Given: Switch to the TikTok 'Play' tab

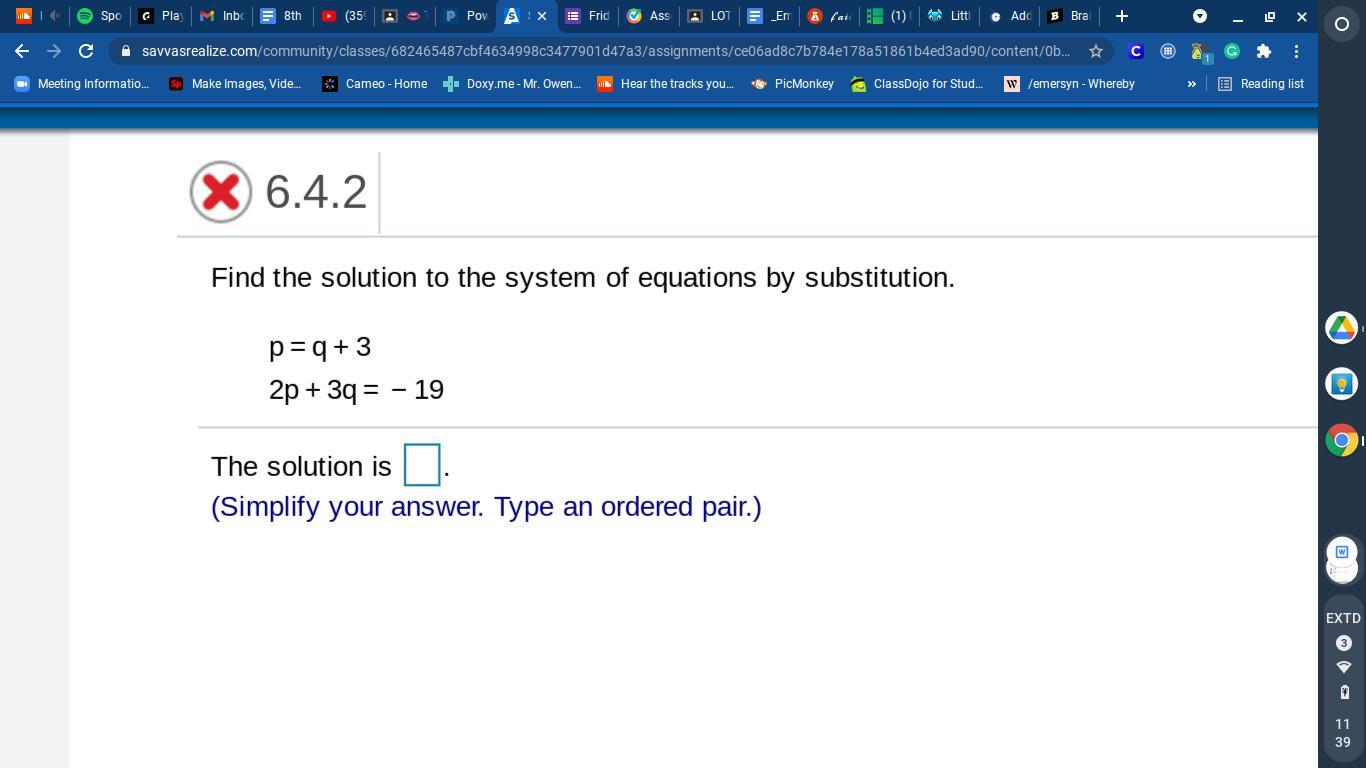Looking at the screenshot, I should click(161, 16).
